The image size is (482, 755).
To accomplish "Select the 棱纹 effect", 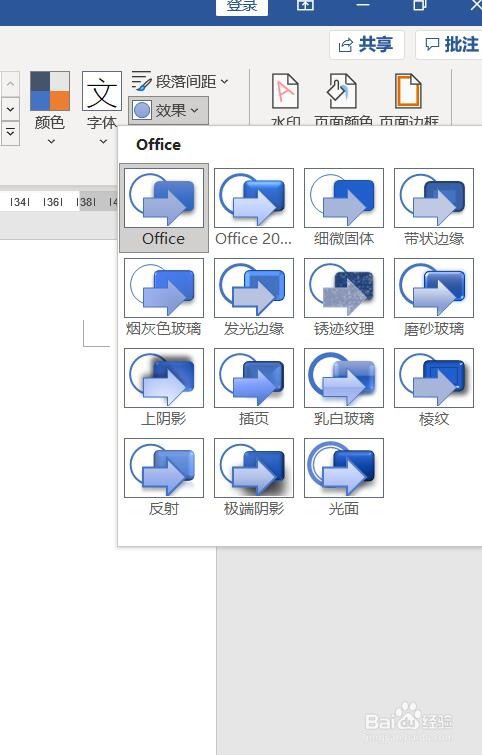I will click(434, 388).
